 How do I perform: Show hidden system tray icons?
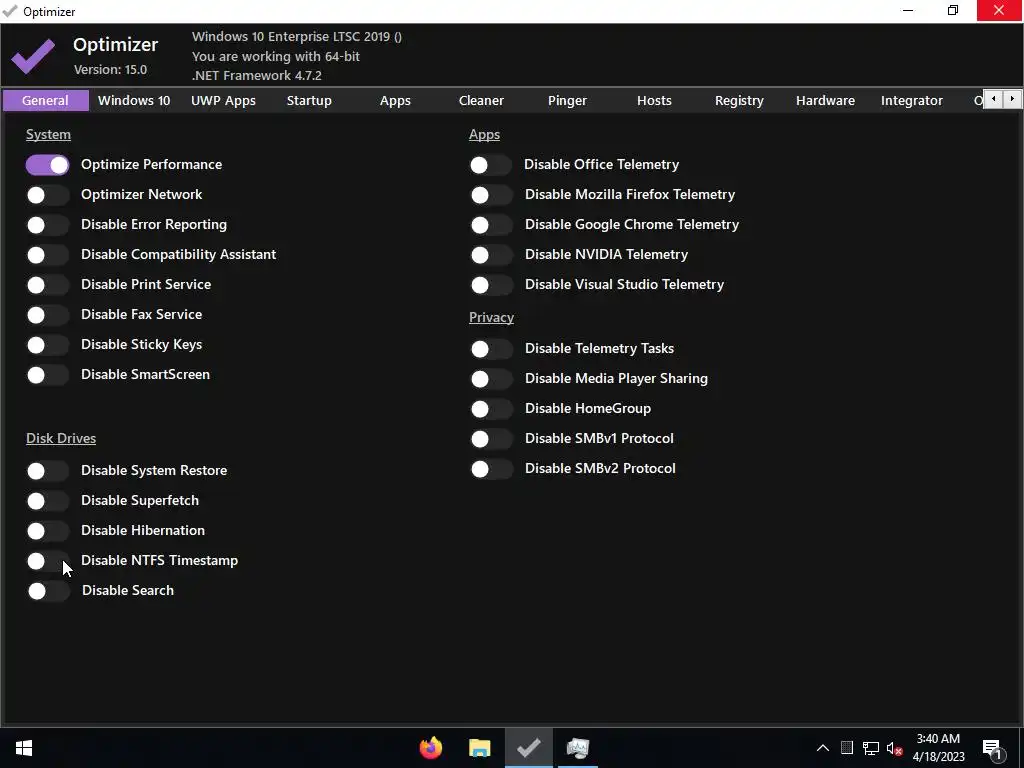click(823, 748)
